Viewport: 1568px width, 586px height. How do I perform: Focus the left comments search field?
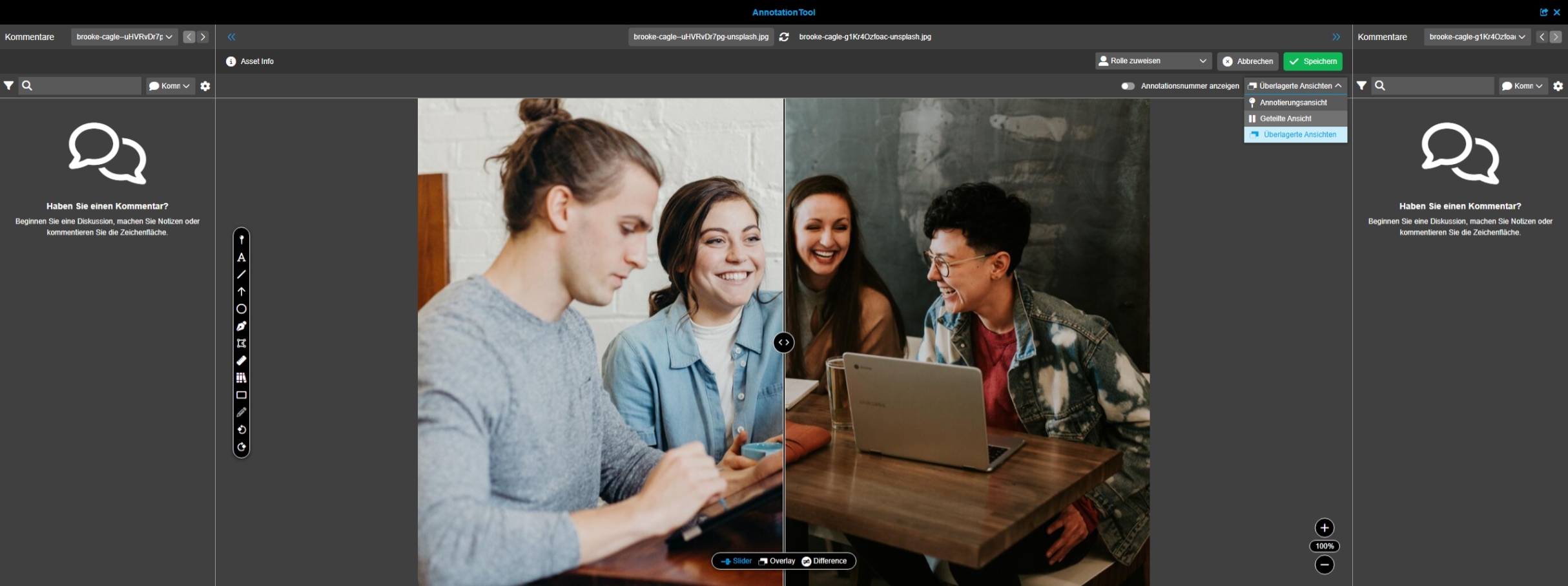point(81,86)
